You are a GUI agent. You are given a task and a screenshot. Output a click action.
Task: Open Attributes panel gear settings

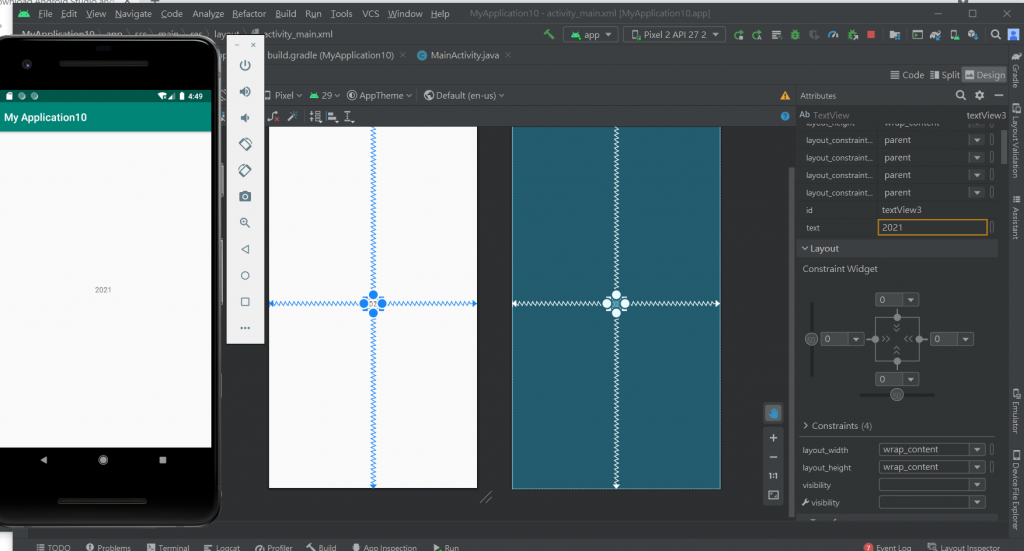pos(980,95)
